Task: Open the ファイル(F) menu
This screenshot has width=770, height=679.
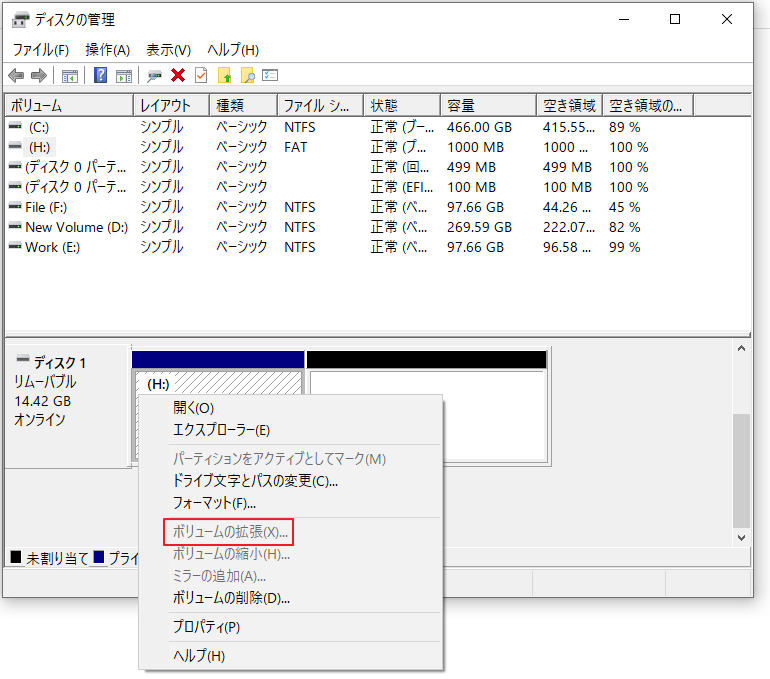Action: [41, 50]
